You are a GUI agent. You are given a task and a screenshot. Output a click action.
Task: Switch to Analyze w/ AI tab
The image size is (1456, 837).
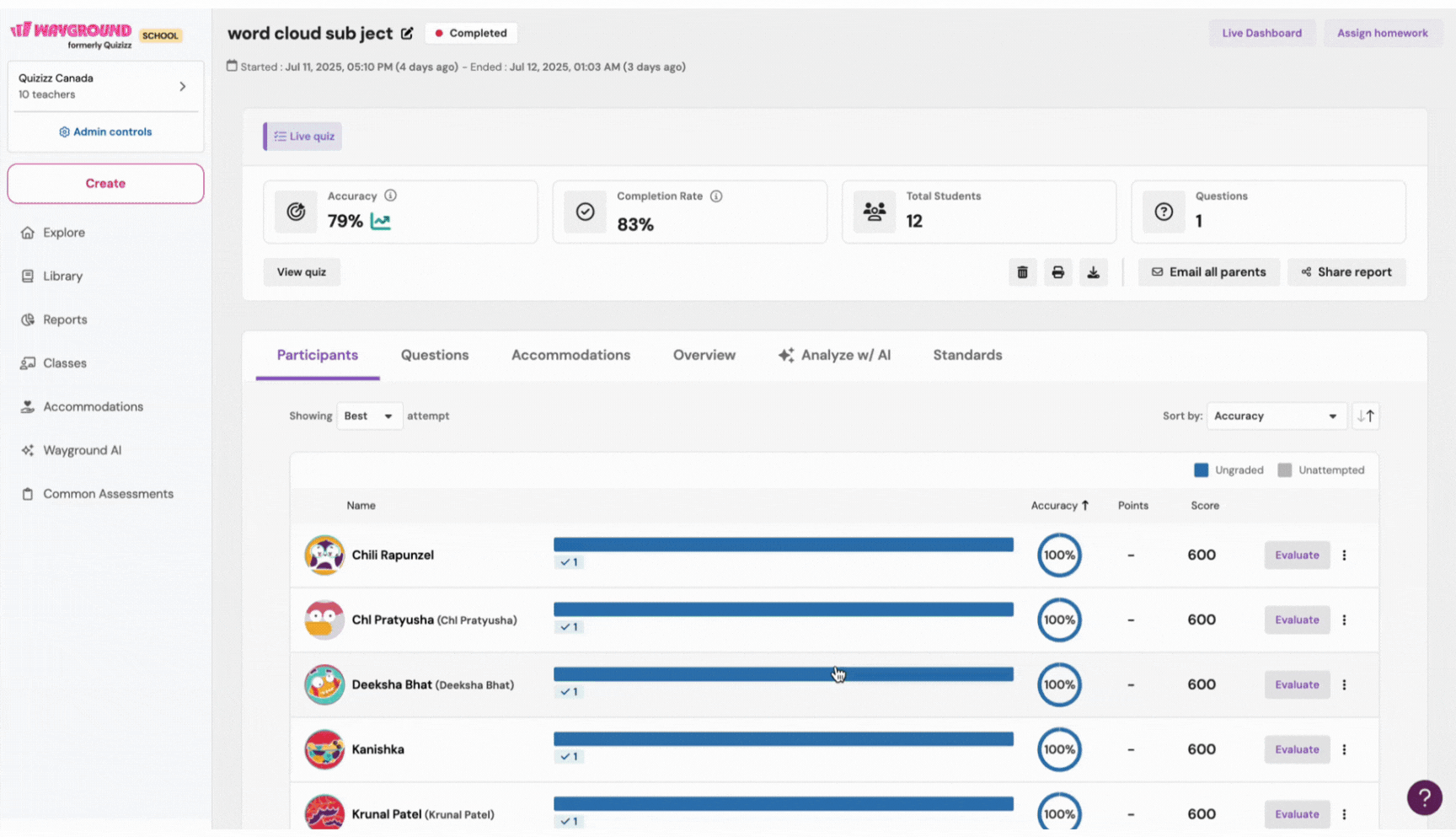[x=834, y=356]
